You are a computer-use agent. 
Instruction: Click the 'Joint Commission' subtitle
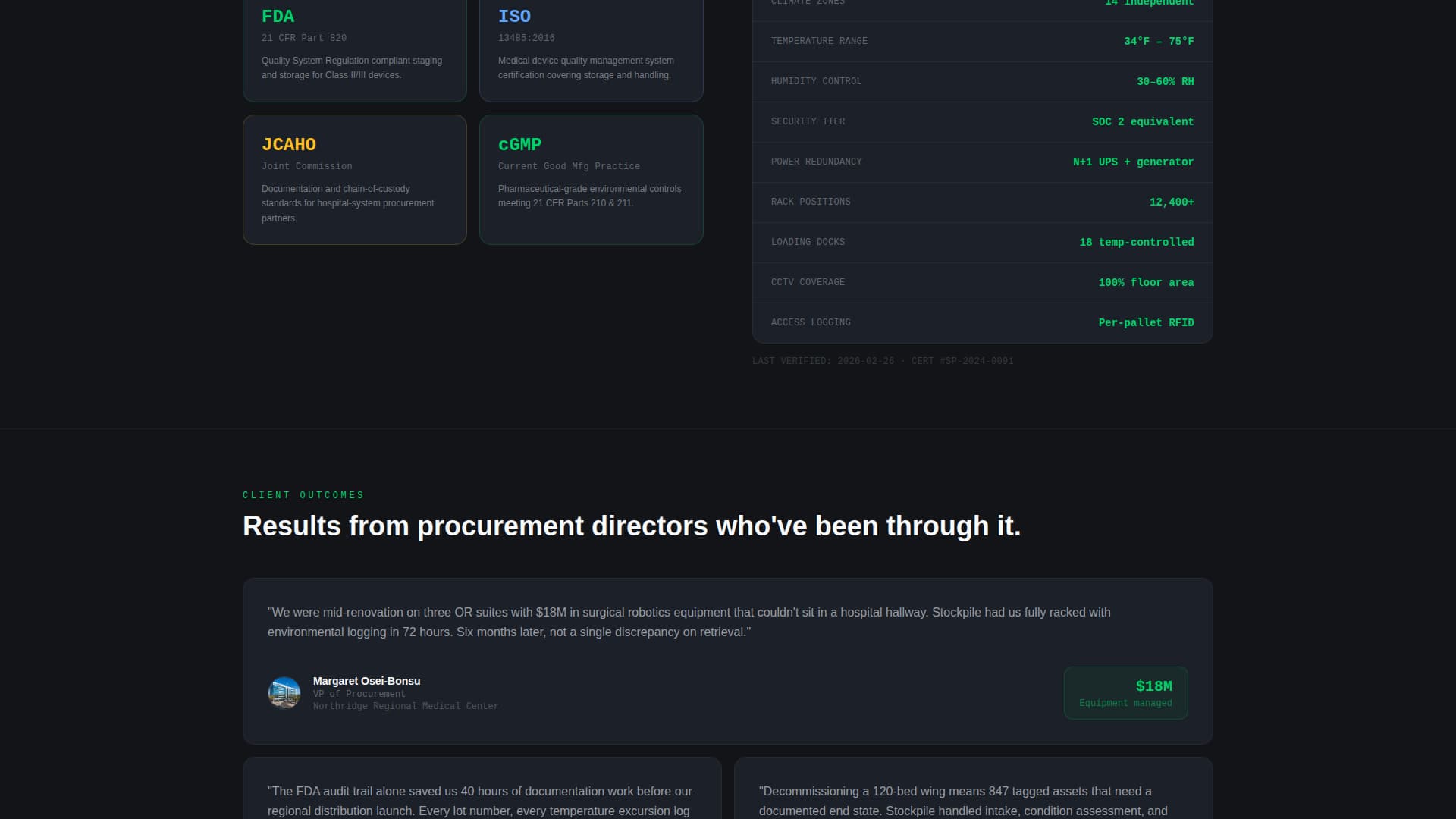(307, 166)
